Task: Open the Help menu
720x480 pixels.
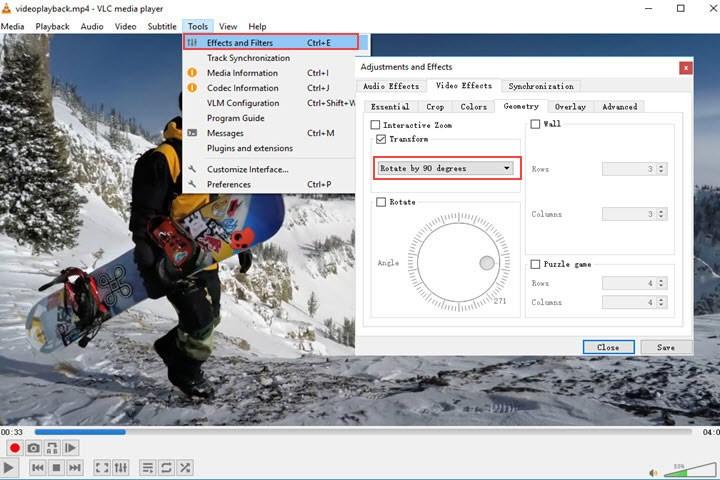Action: click(257, 27)
